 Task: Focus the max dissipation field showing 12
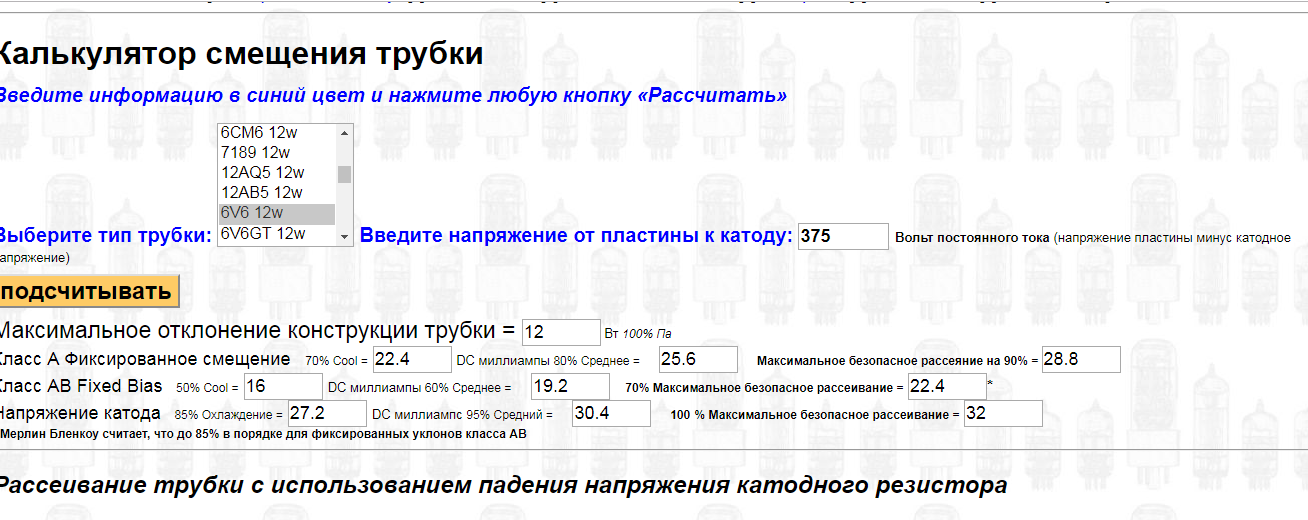click(x=561, y=332)
